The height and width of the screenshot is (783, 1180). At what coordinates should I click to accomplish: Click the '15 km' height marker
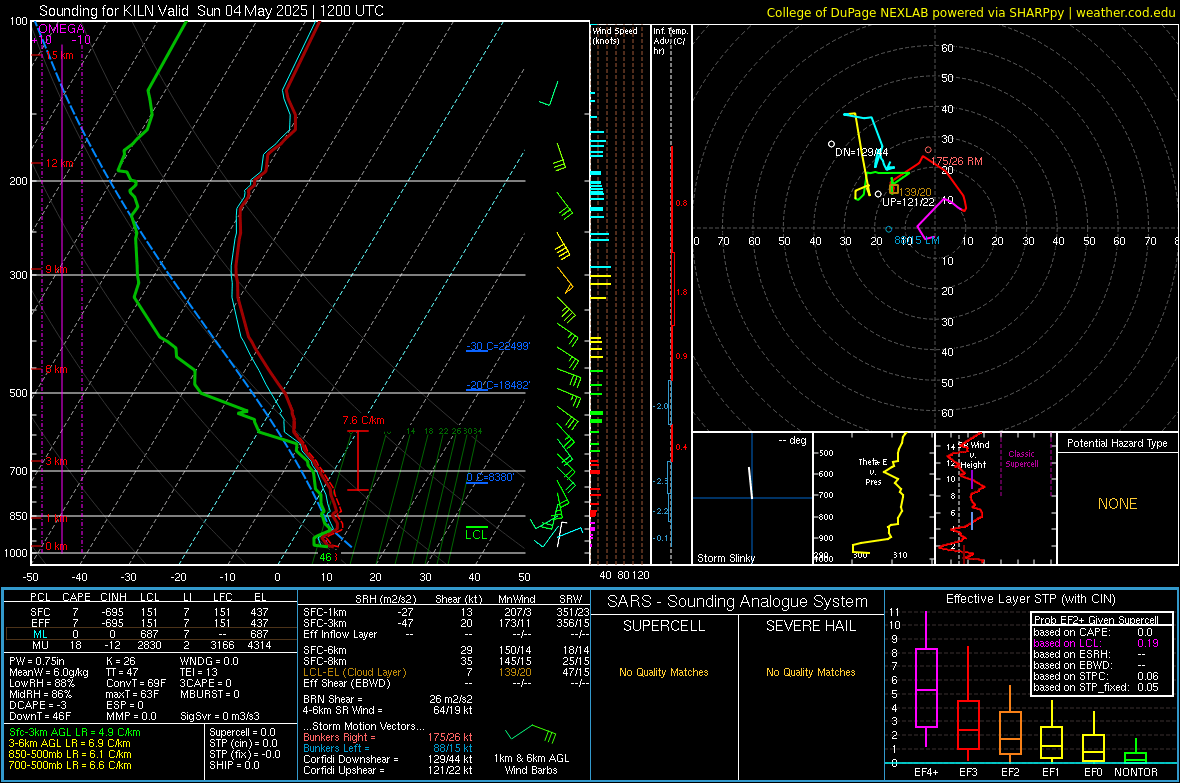click(59, 55)
